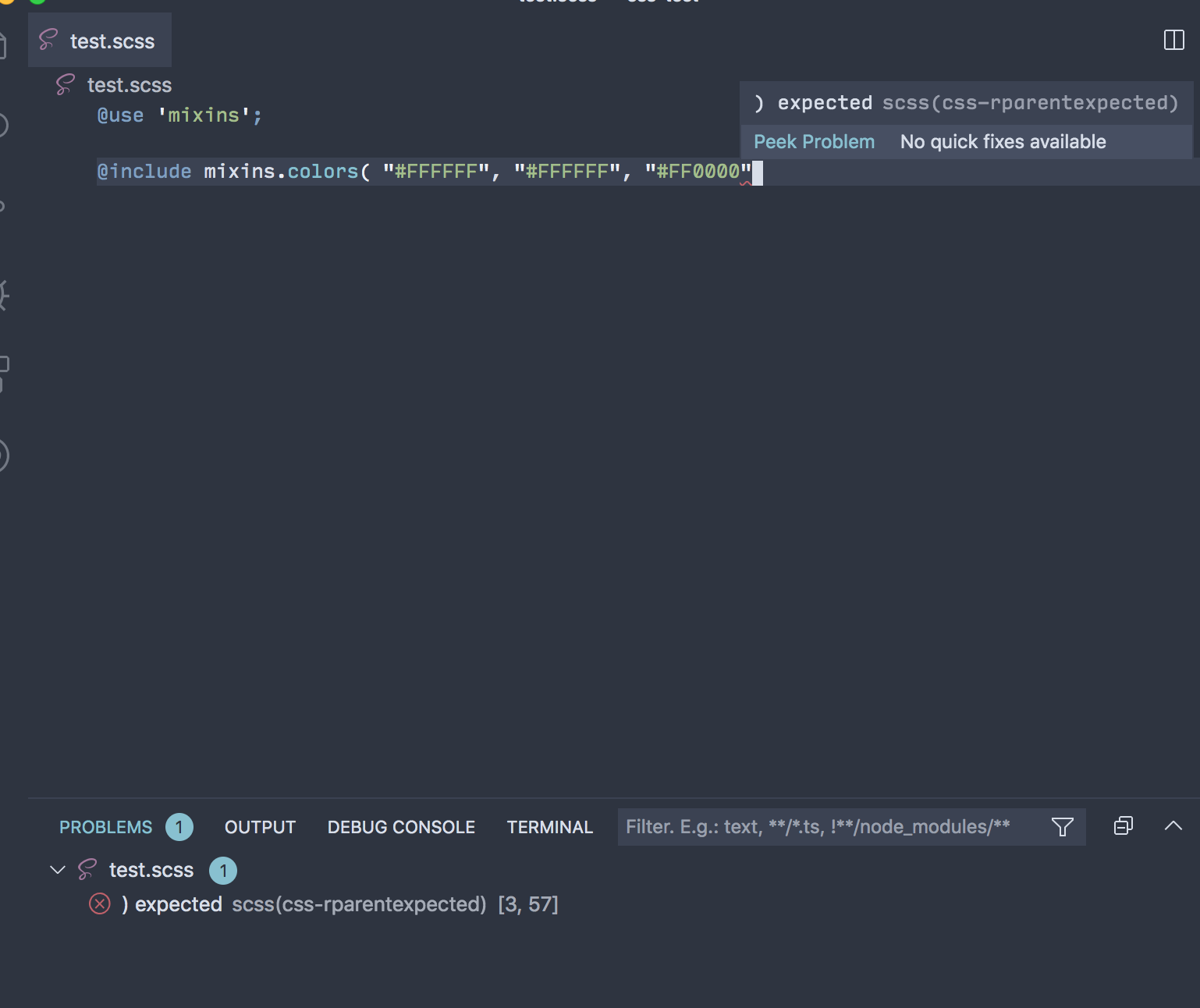
Task: Select the settings gear icon in the sidebar
Action: point(3,295)
